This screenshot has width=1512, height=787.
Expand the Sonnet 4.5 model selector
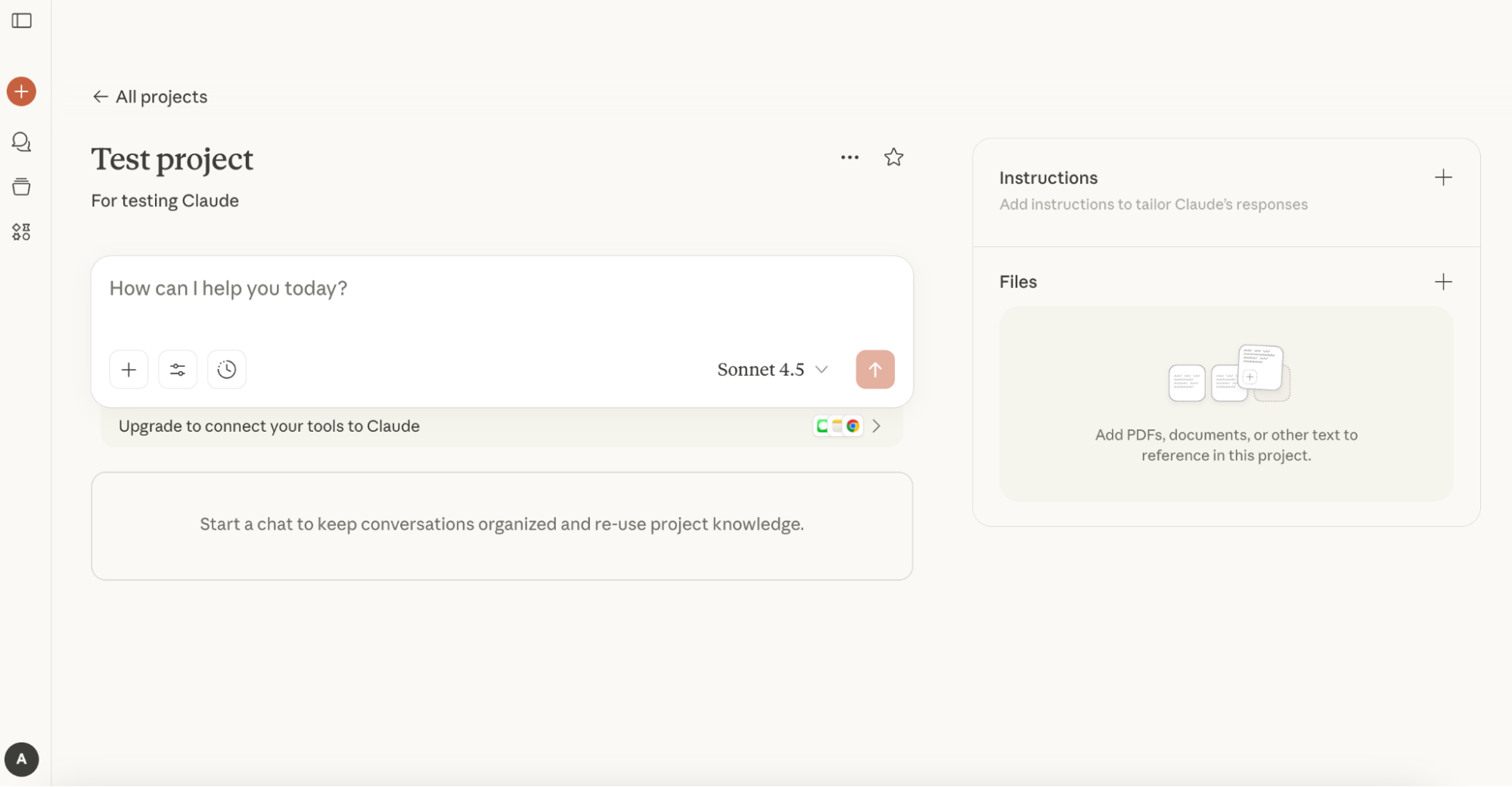tap(772, 370)
